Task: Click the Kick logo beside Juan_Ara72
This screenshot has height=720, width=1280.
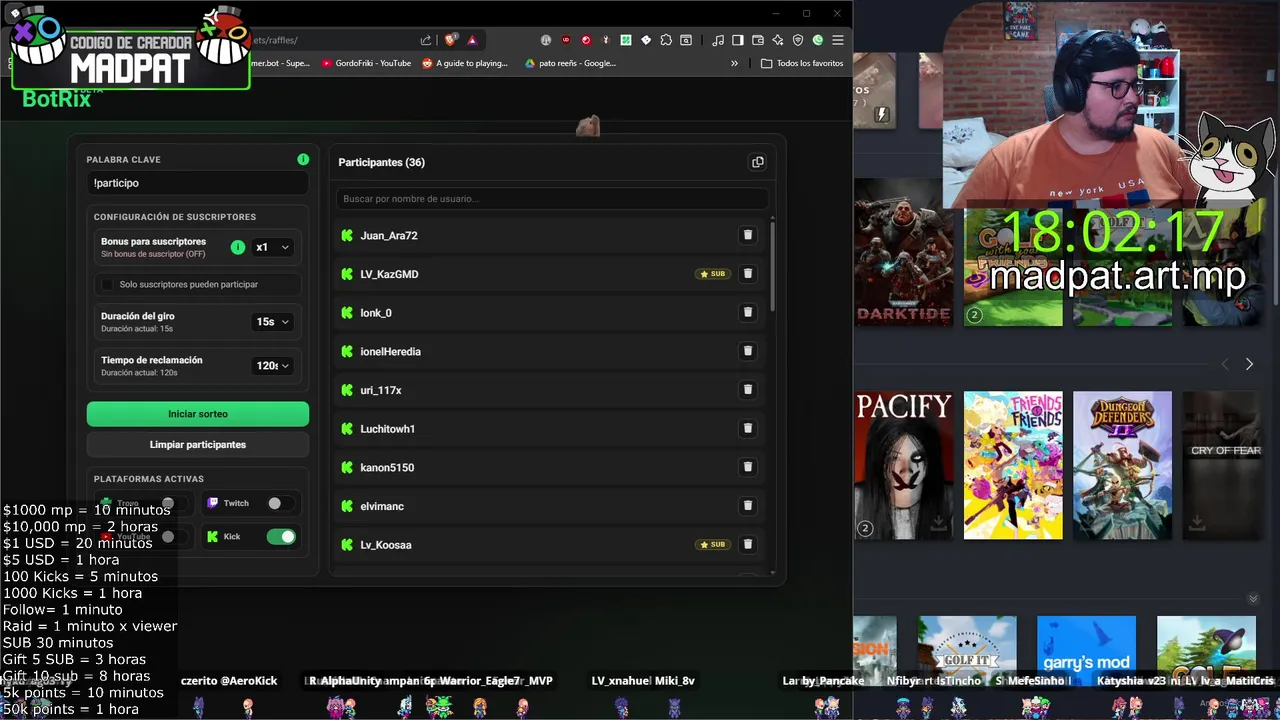Action: tap(347, 235)
